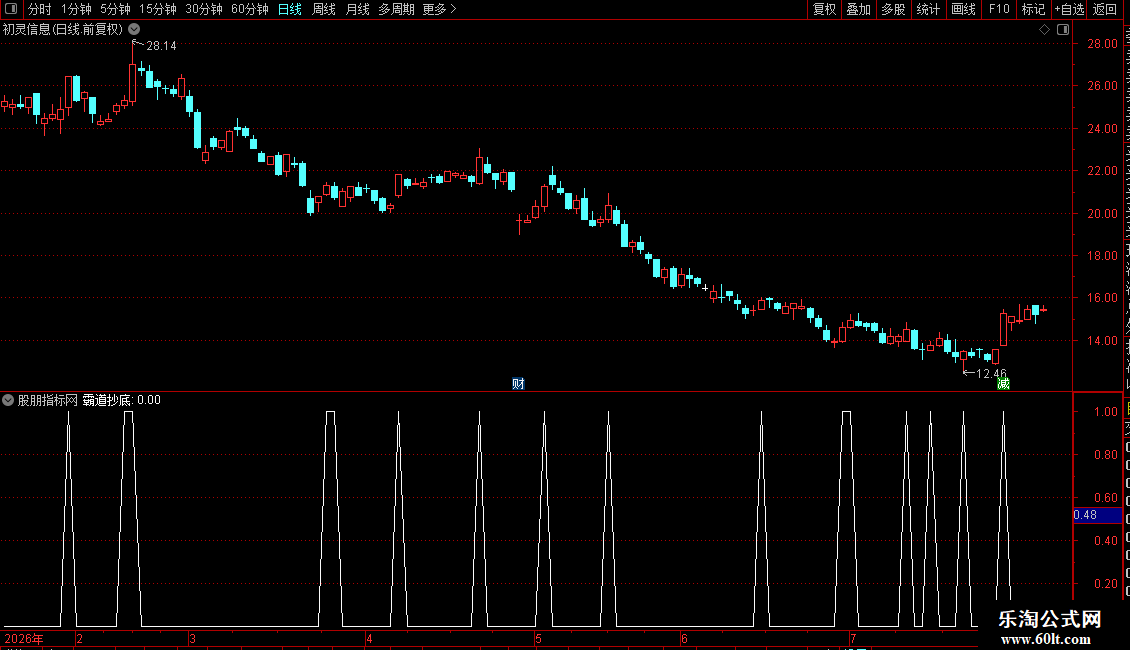Click month 3 marker on date axis
The height and width of the screenshot is (650, 1130).
pos(192,638)
